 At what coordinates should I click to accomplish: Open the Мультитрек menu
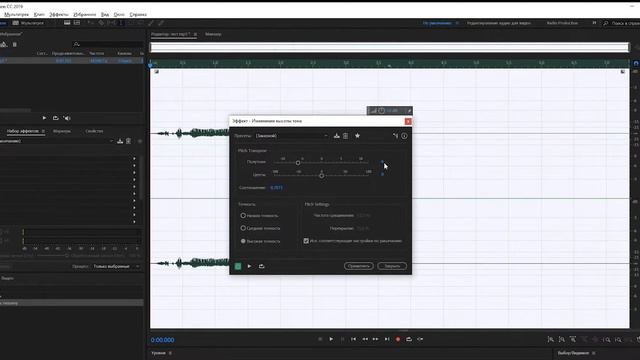click(16, 14)
